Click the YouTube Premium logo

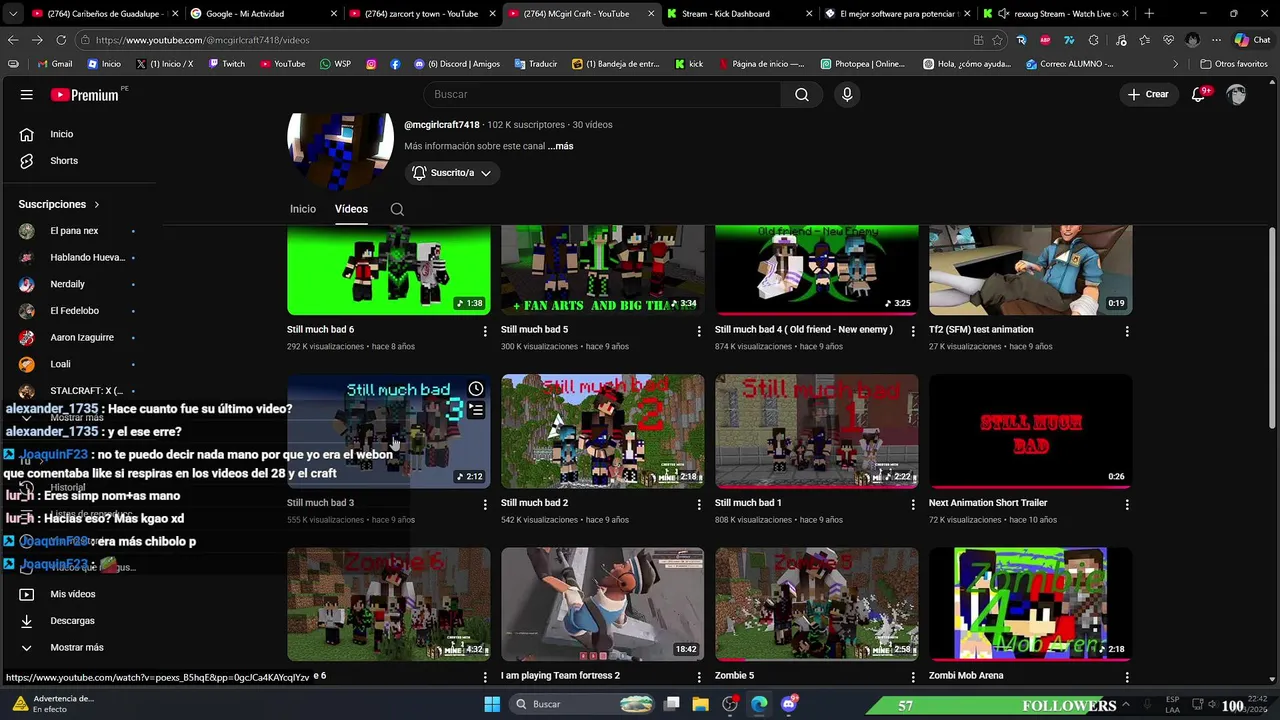click(x=85, y=95)
